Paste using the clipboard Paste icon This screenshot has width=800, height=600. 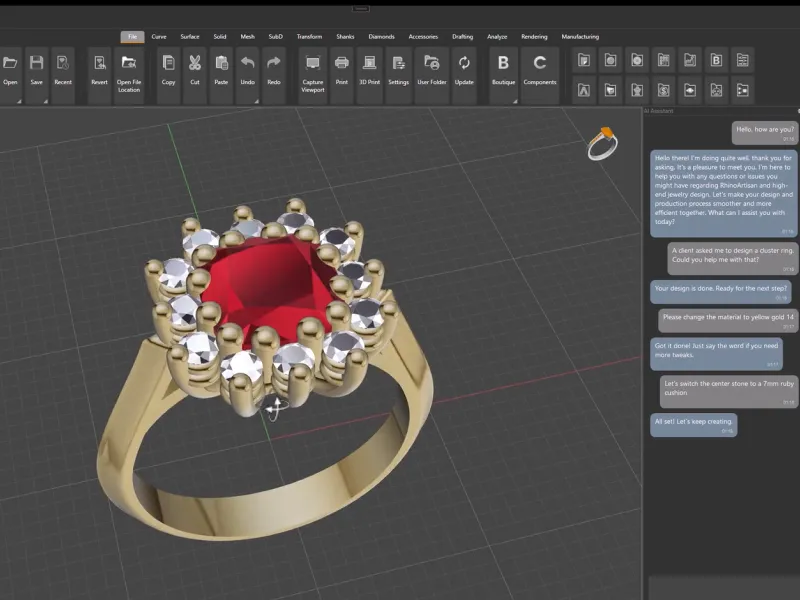(221, 63)
